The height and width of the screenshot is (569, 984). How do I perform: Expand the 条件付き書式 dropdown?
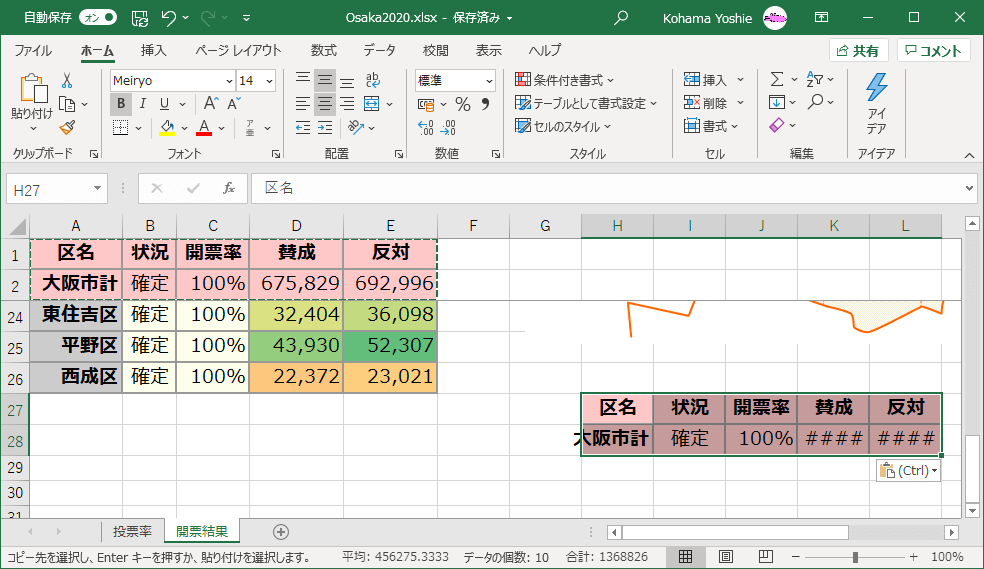pyautogui.click(x=611, y=80)
